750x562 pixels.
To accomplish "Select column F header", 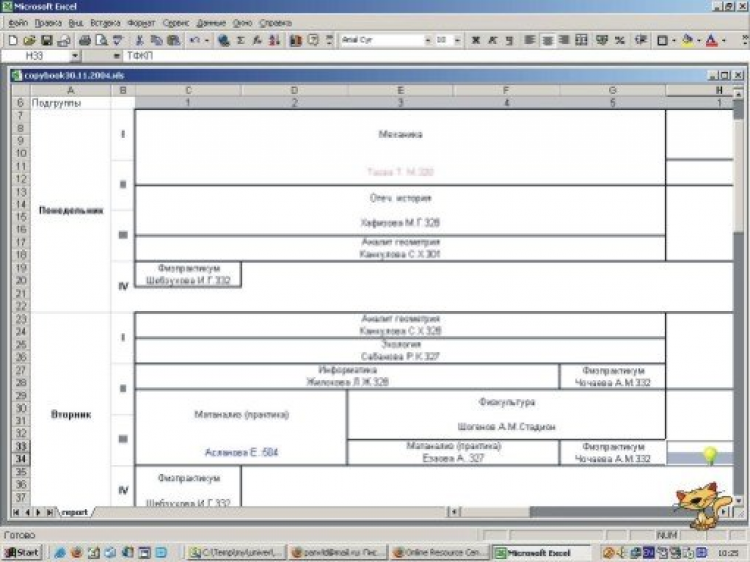I will pyautogui.click(x=506, y=90).
